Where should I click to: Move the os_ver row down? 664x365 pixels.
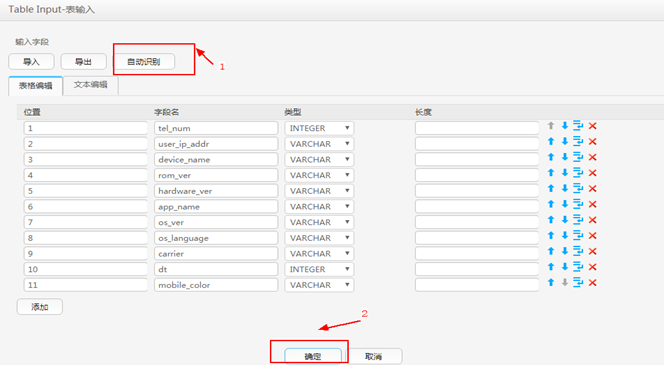564,219
